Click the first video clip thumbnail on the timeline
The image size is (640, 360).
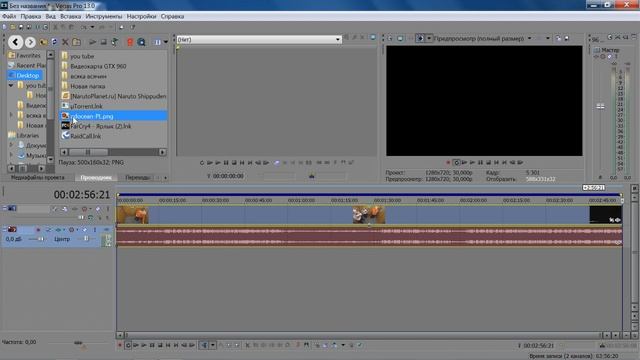tap(133, 215)
